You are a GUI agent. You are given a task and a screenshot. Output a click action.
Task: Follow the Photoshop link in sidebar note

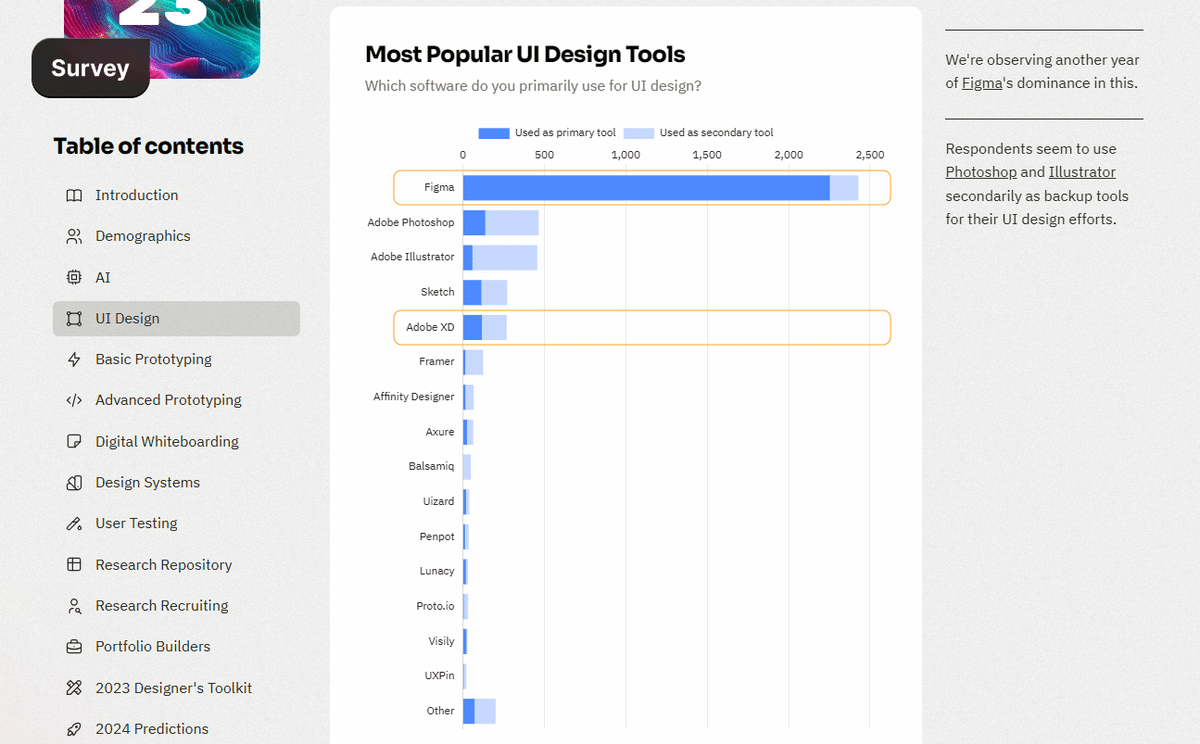tap(981, 172)
